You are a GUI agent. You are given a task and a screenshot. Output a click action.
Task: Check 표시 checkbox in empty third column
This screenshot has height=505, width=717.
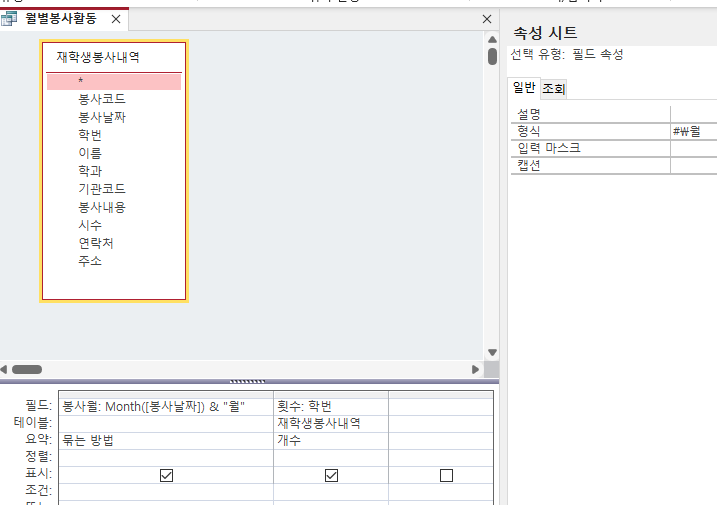(x=446, y=475)
